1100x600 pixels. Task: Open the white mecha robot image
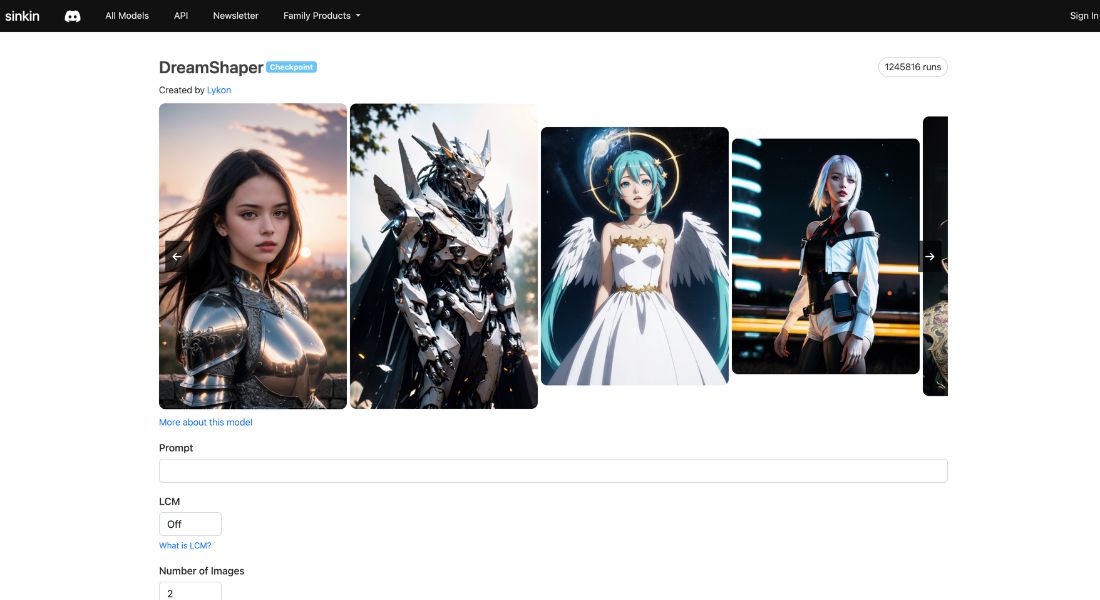point(444,256)
